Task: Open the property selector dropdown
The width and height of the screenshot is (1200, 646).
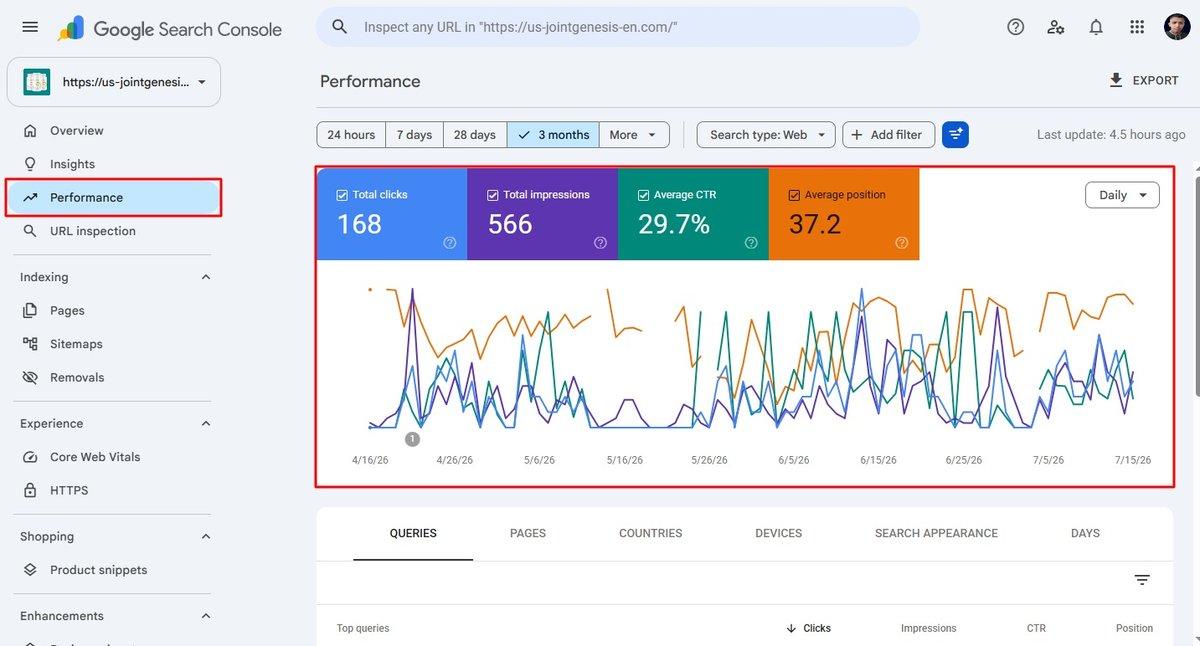Action: click(x=114, y=82)
